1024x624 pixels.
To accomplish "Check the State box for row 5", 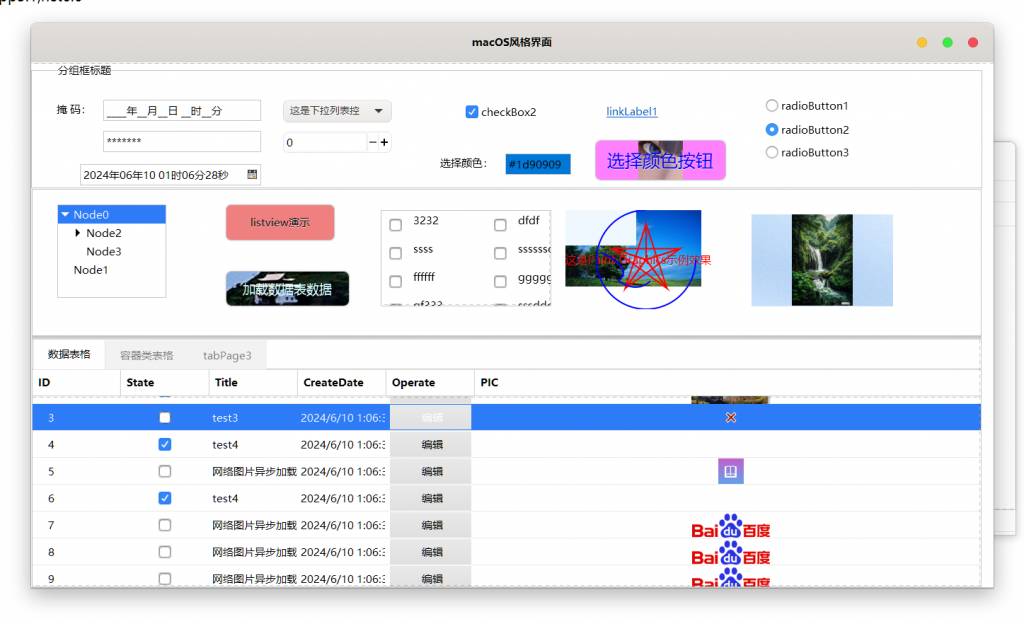I will click(x=165, y=471).
